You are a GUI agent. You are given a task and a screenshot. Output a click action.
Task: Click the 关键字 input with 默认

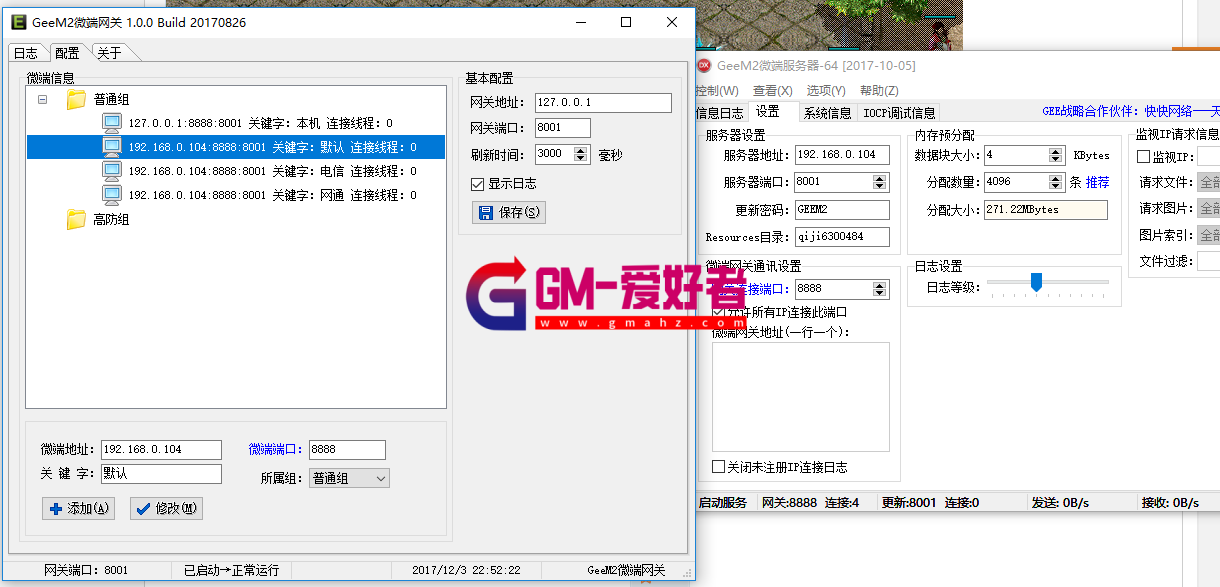(x=161, y=474)
